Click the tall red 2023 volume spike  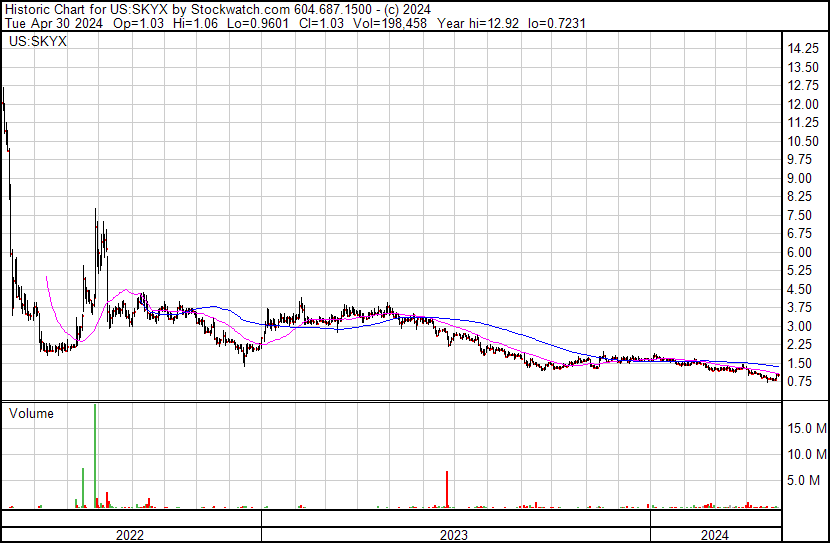click(447, 488)
